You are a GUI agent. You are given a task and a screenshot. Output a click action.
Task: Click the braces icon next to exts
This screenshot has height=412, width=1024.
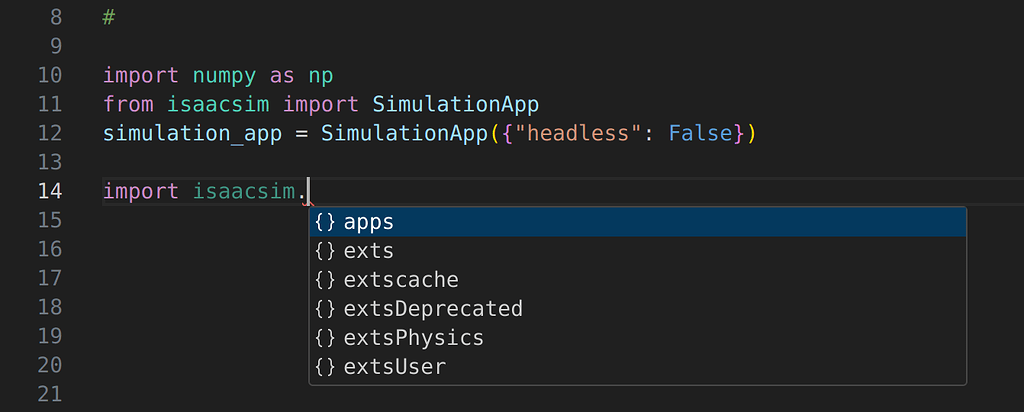325,251
